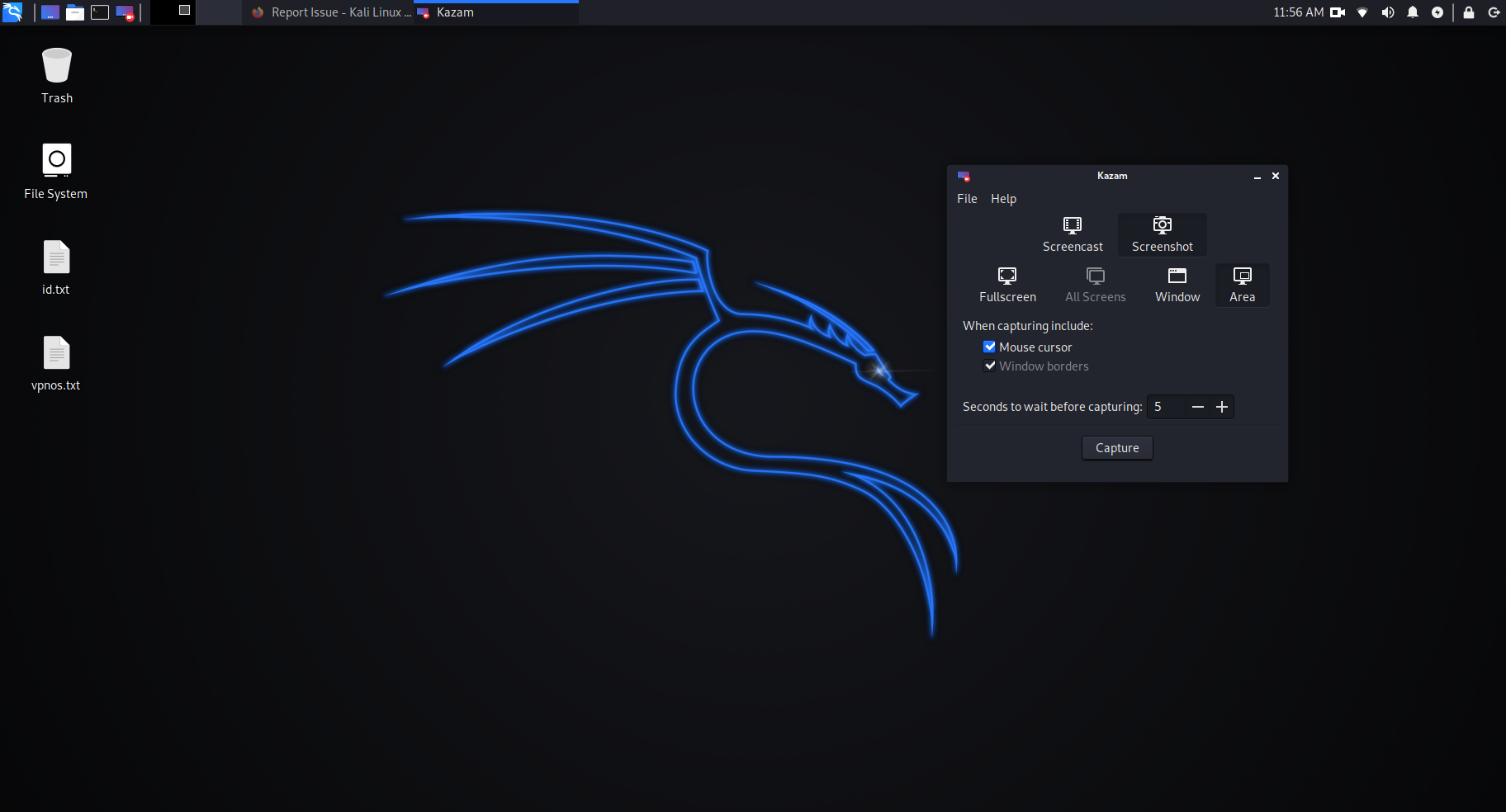The height and width of the screenshot is (812, 1506).
Task: Decrease seconds to wait with minus button
Action: 1198,407
